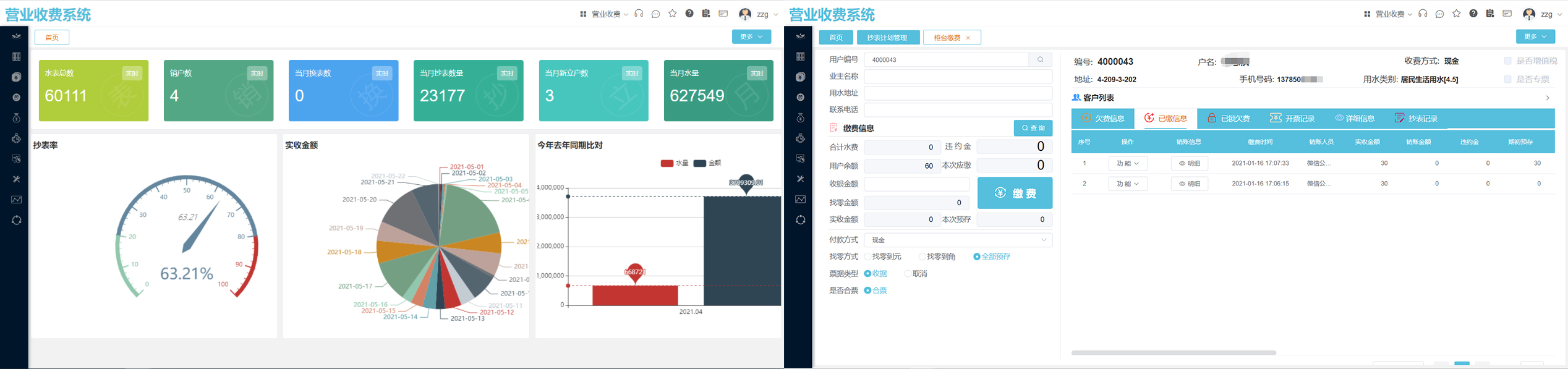Open the line-chart icon in the dashboard sidebar
Image resolution: width=1568 pixels, height=369 pixels.
[17, 200]
